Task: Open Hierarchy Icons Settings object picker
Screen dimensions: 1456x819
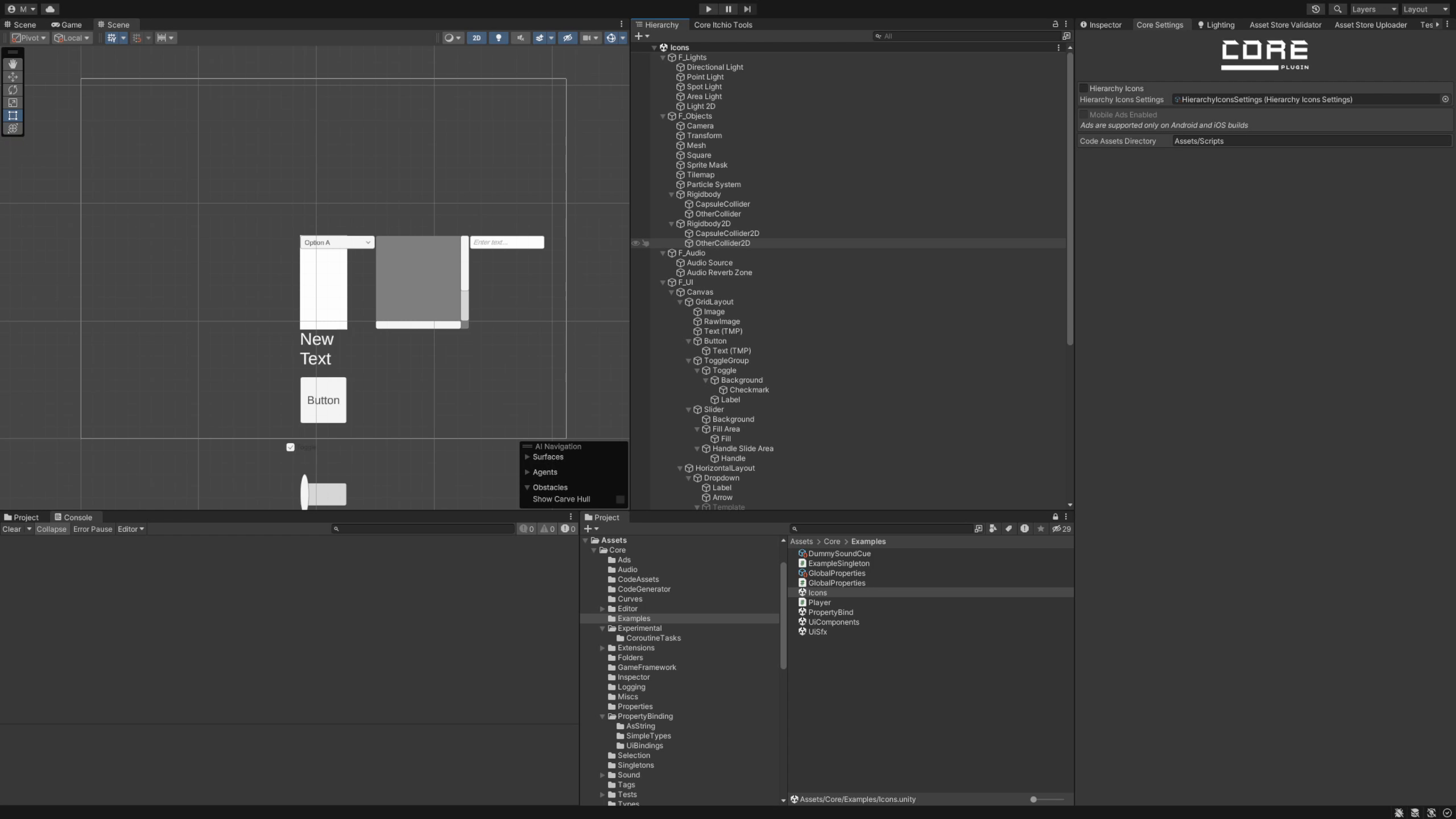Action: pos(1445,100)
